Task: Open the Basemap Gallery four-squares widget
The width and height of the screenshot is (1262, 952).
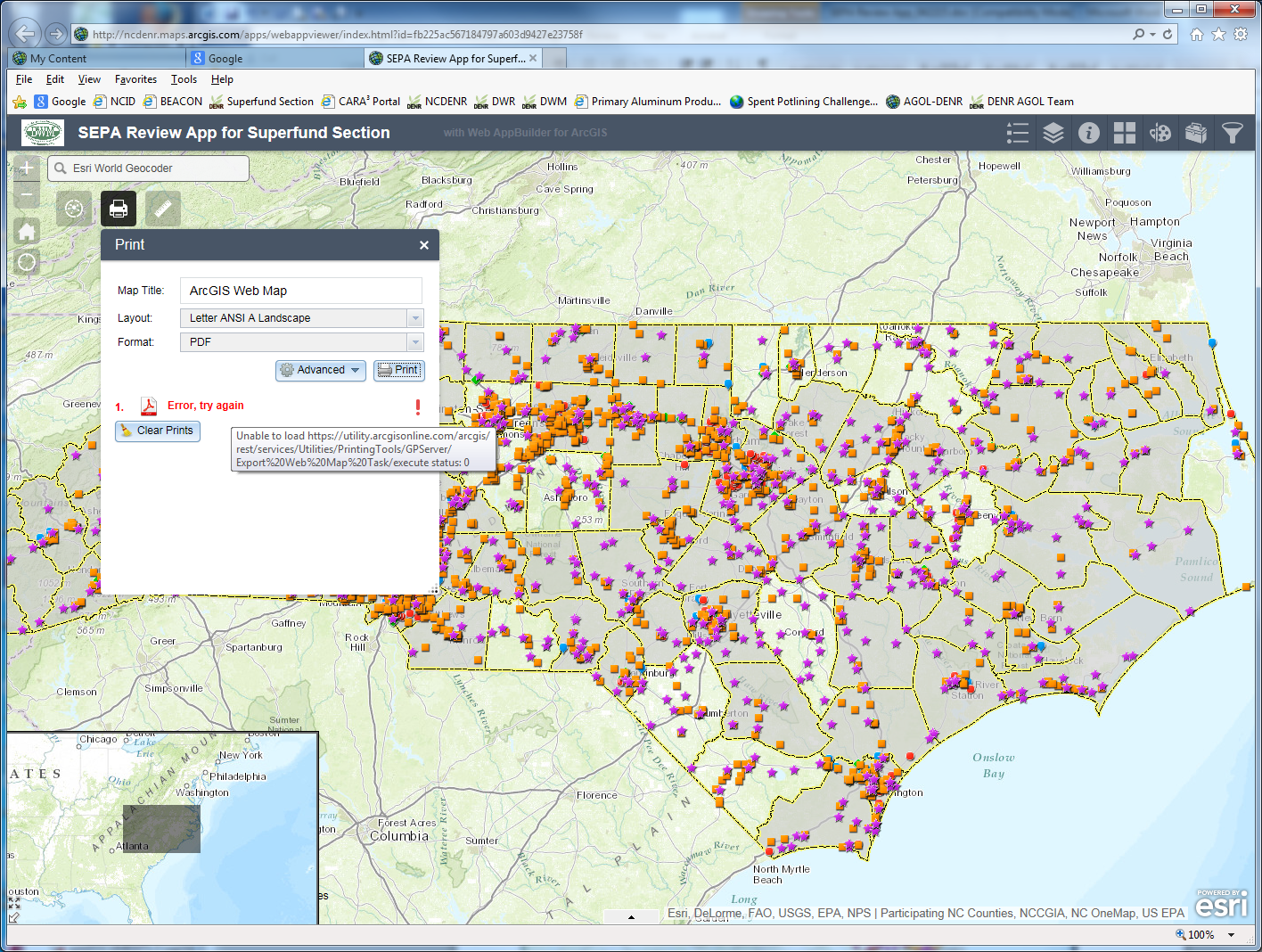Action: [1124, 134]
